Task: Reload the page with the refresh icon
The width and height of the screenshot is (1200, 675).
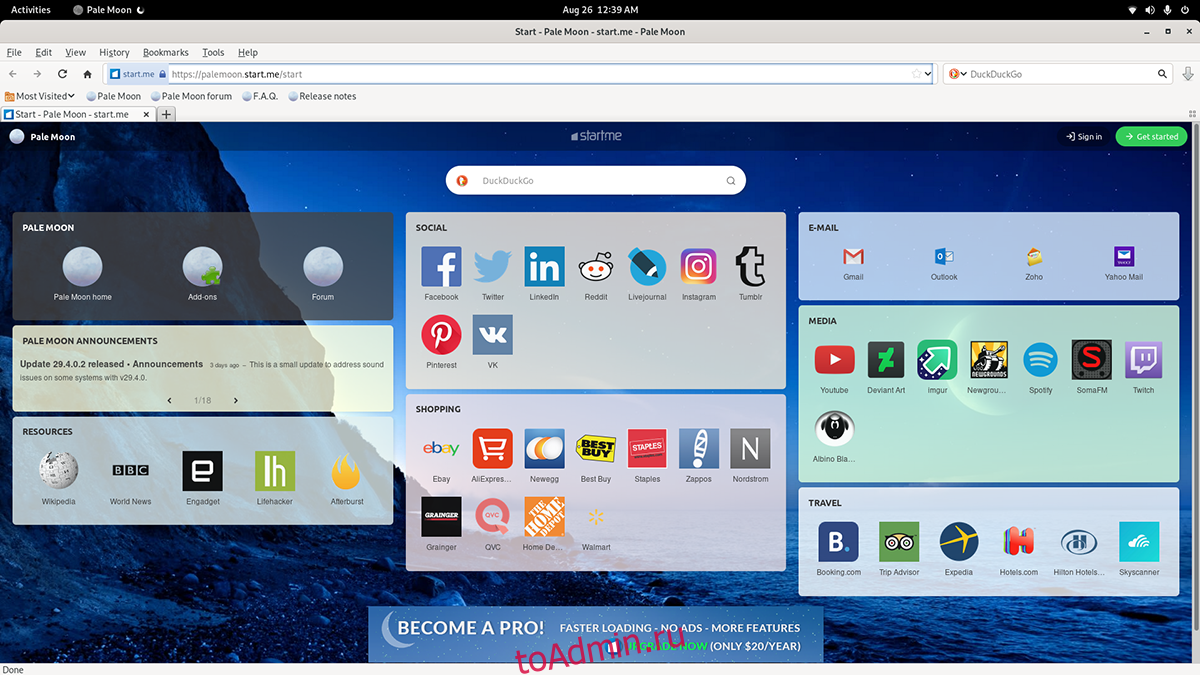Action: [62, 74]
